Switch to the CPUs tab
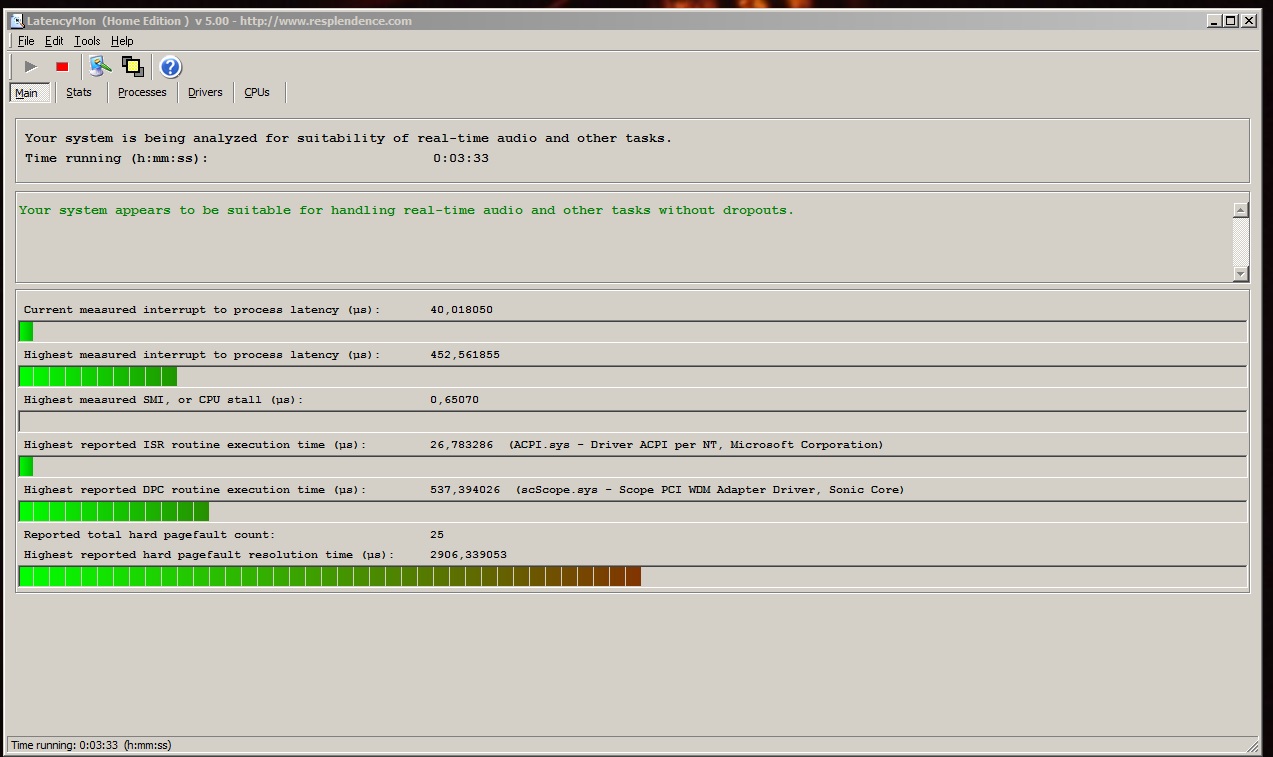 (257, 92)
